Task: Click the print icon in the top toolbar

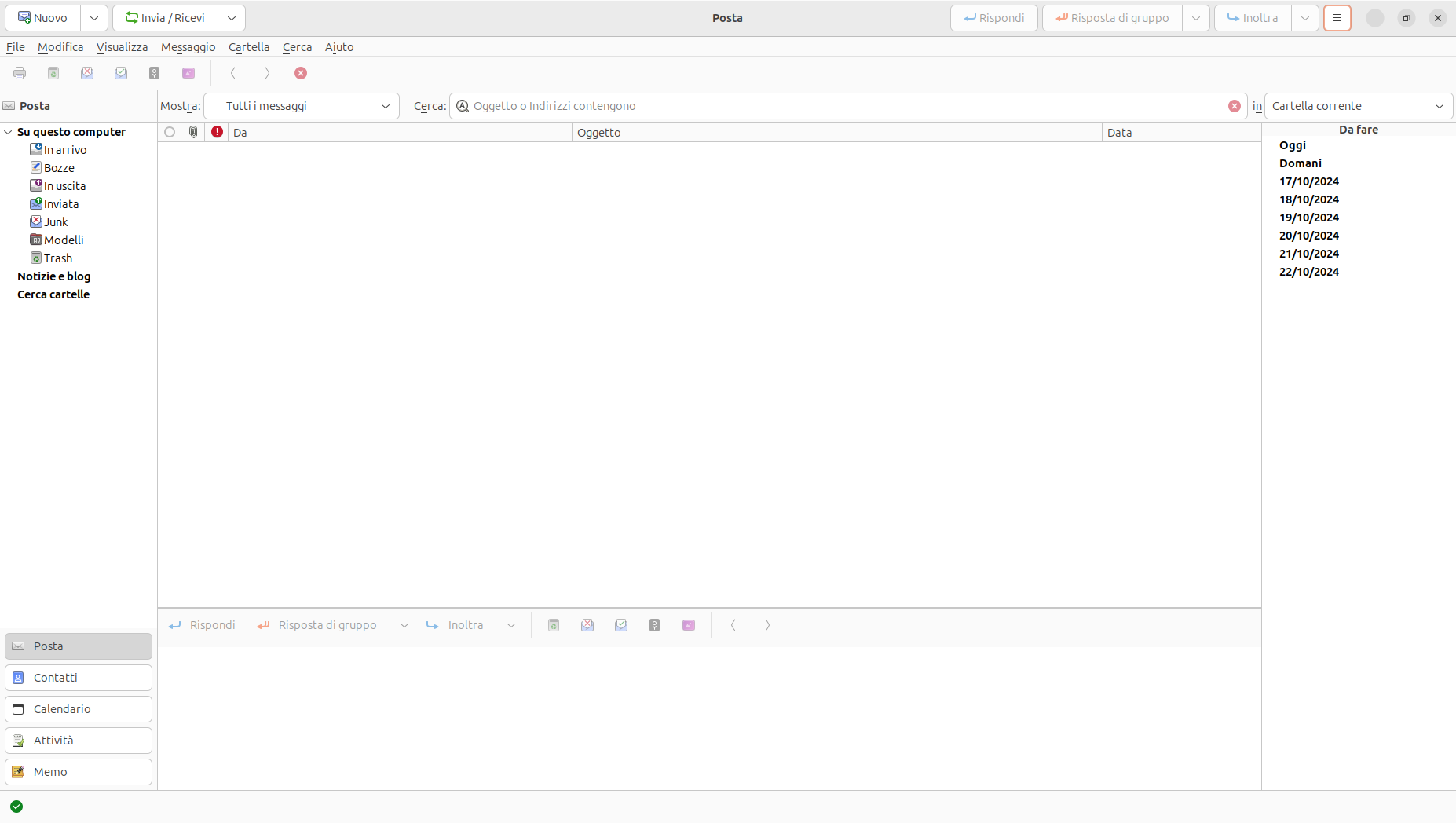Action: [20, 73]
